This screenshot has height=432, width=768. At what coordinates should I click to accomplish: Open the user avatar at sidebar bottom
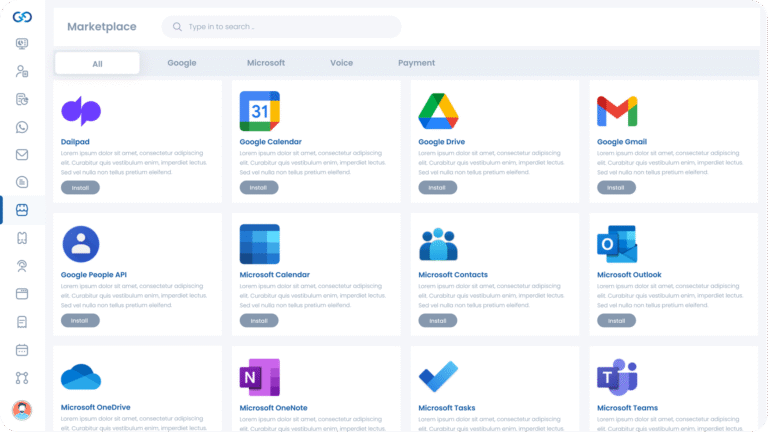point(22,410)
